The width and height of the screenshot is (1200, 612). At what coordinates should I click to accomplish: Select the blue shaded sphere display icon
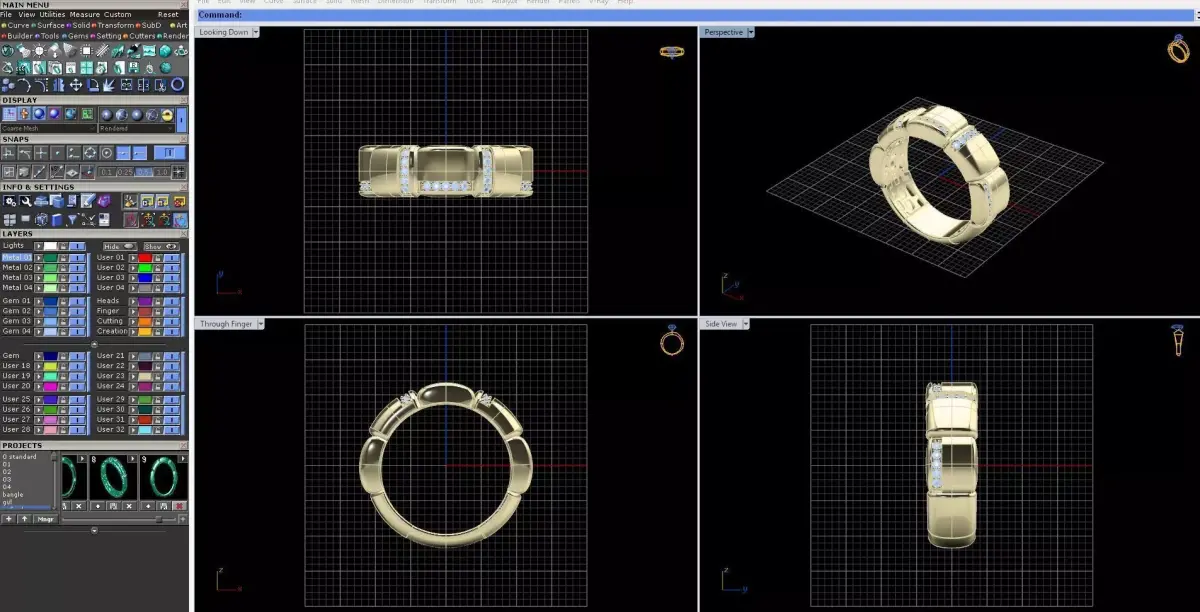pyautogui.click(x=39, y=114)
